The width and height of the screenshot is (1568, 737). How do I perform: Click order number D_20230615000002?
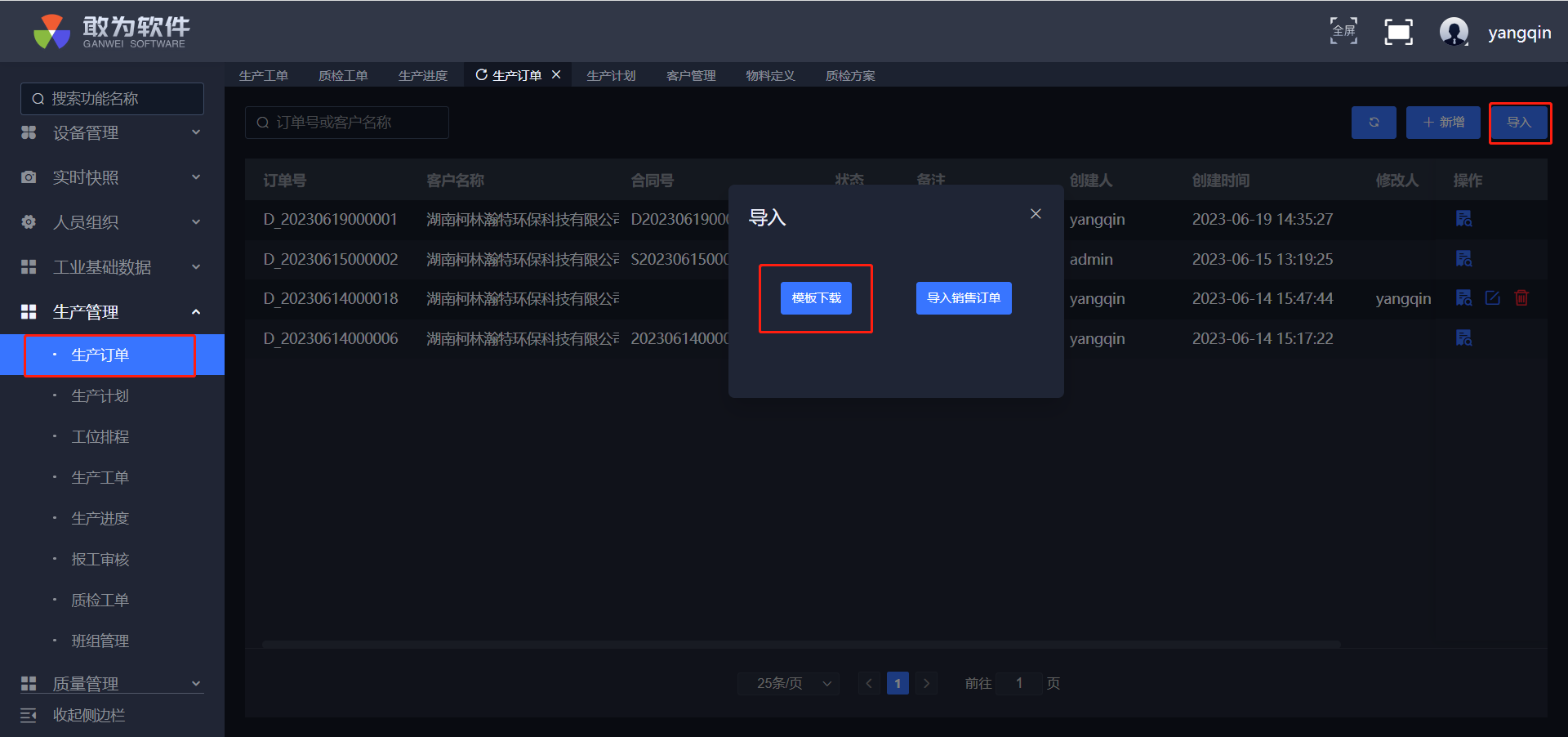(x=330, y=259)
